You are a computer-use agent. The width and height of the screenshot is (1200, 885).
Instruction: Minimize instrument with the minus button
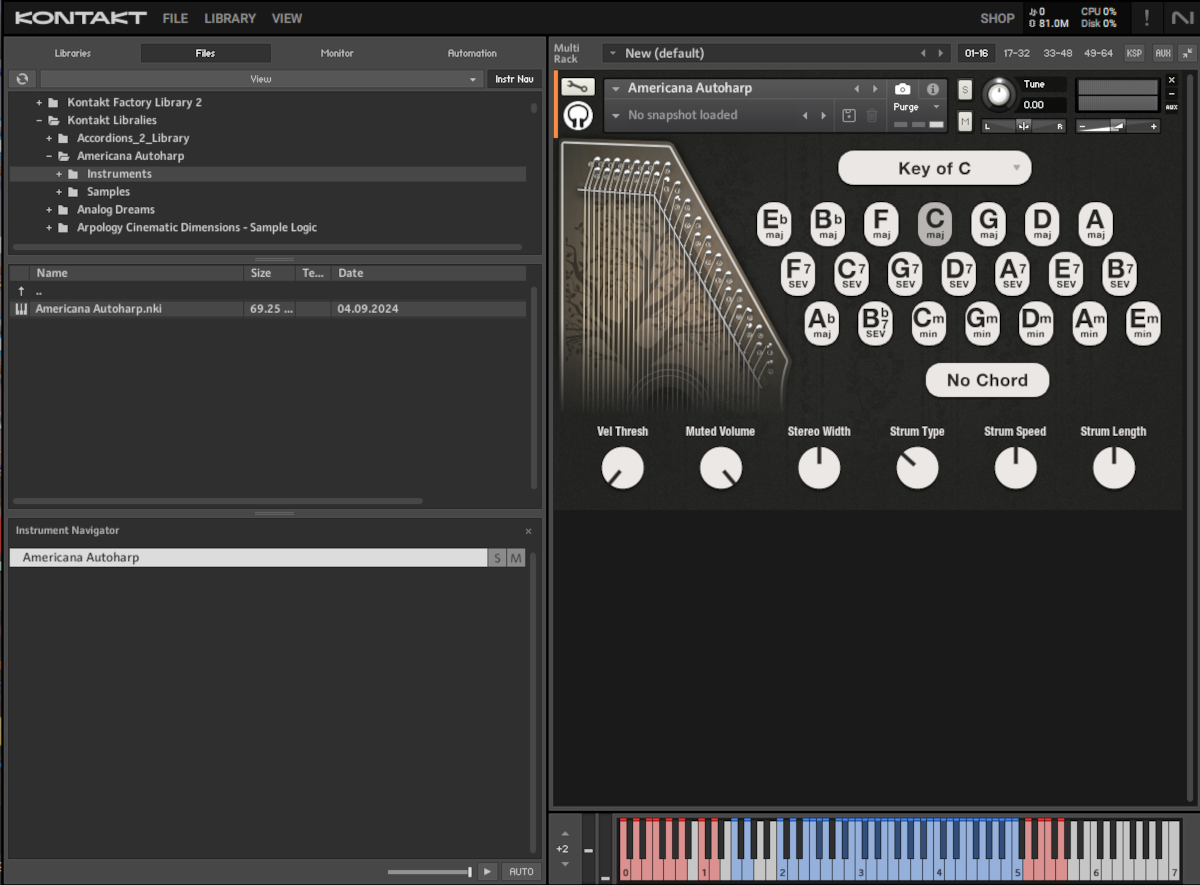click(1172, 93)
